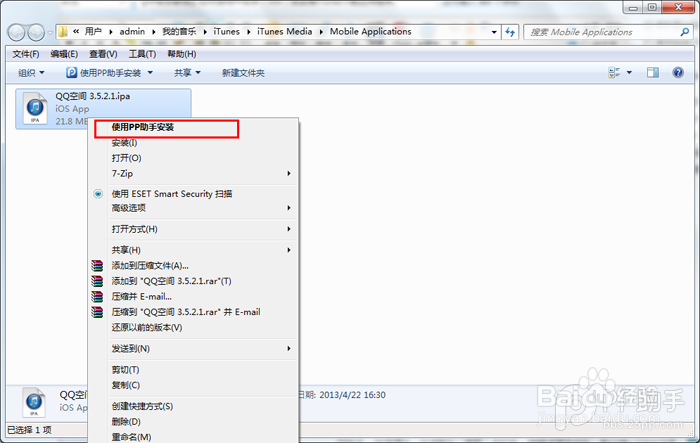Image resolution: width=700 pixels, height=443 pixels.
Task: Open the 帮助(H) menu
Action: 182,54
